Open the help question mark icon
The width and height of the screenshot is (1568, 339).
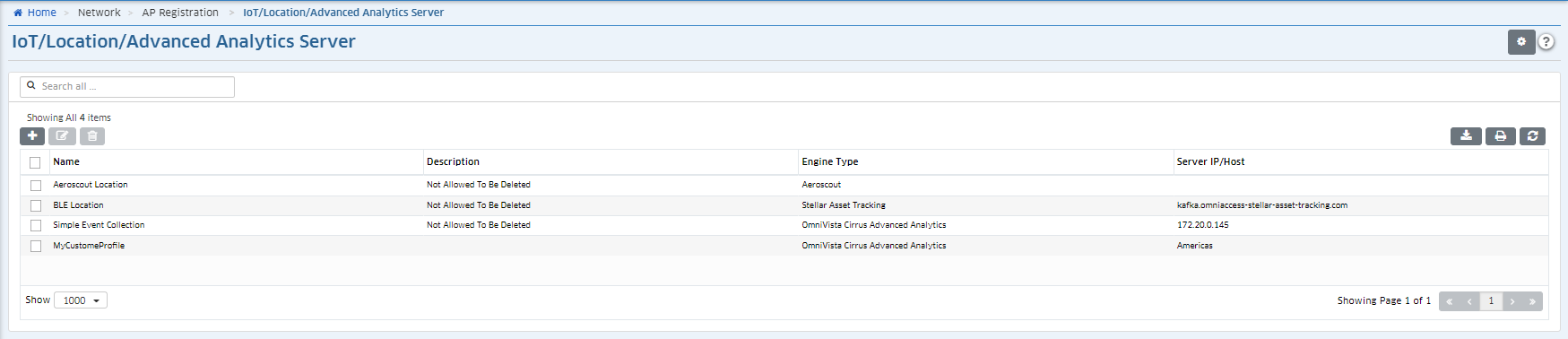[x=1546, y=42]
